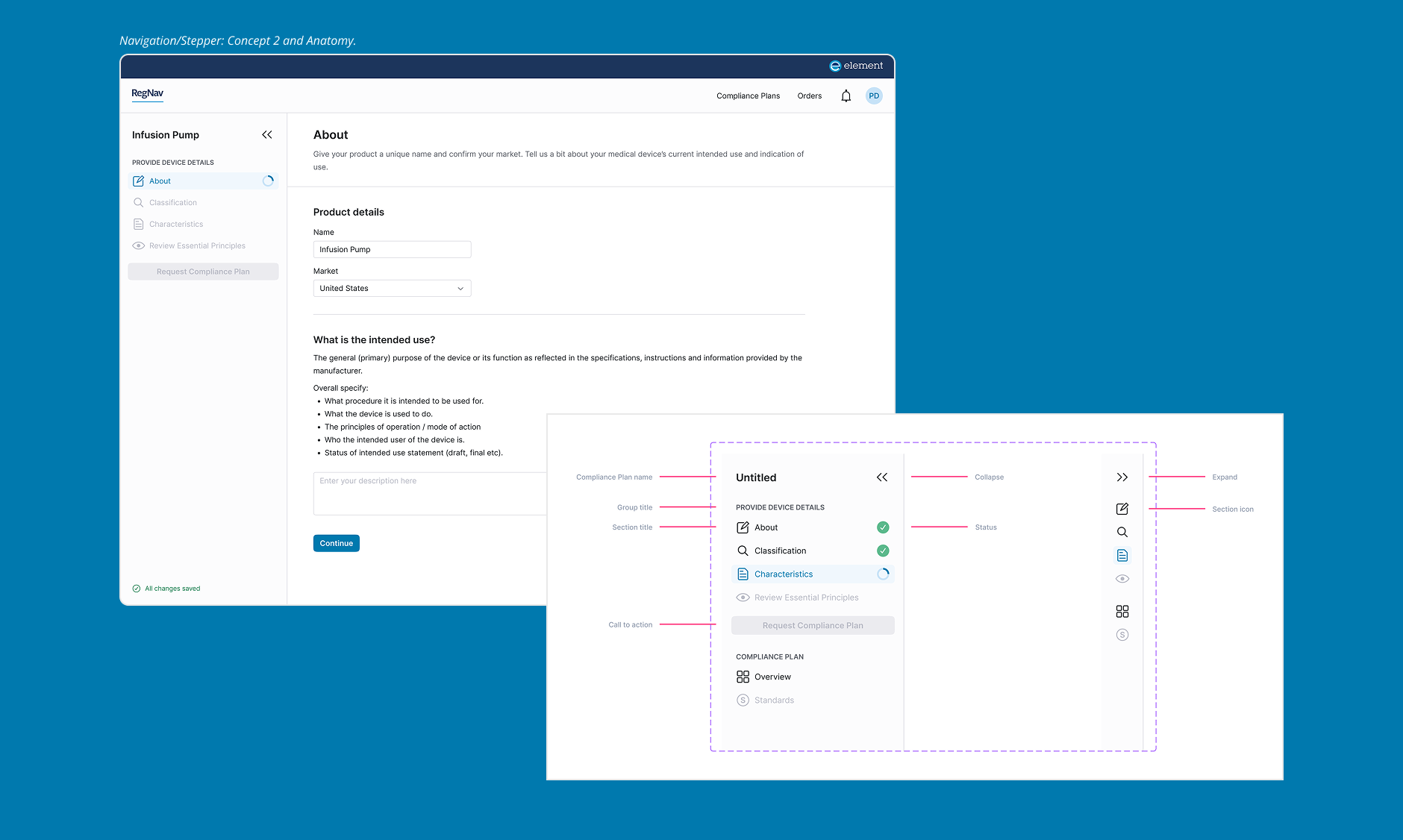Click the Product details heading
The image size is (1403, 840).
pyautogui.click(x=349, y=213)
